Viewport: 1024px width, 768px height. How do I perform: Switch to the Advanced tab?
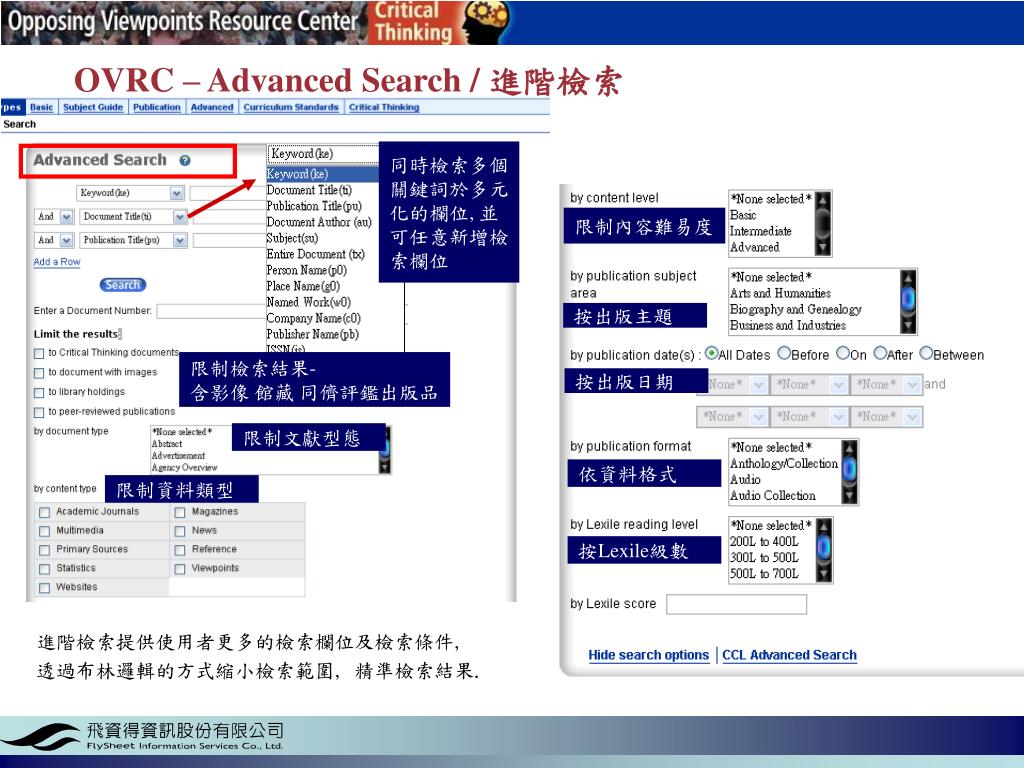pyautogui.click(x=212, y=107)
